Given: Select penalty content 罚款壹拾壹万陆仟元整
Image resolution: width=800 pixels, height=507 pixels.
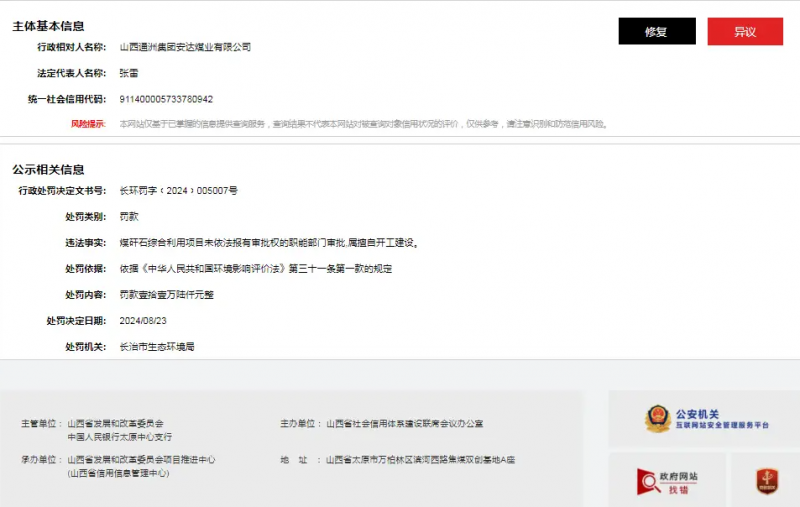Looking at the screenshot, I should point(166,295).
